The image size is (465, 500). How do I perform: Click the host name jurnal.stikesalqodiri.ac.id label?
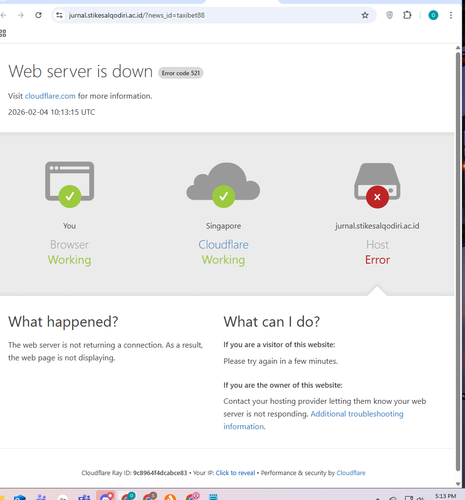tap(377, 226)
